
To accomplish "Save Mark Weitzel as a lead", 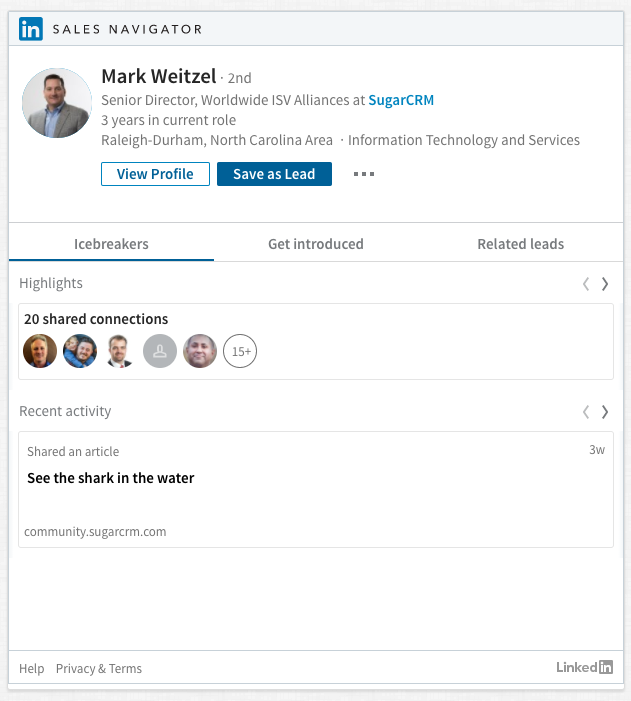I will click(x=274, y=174).
